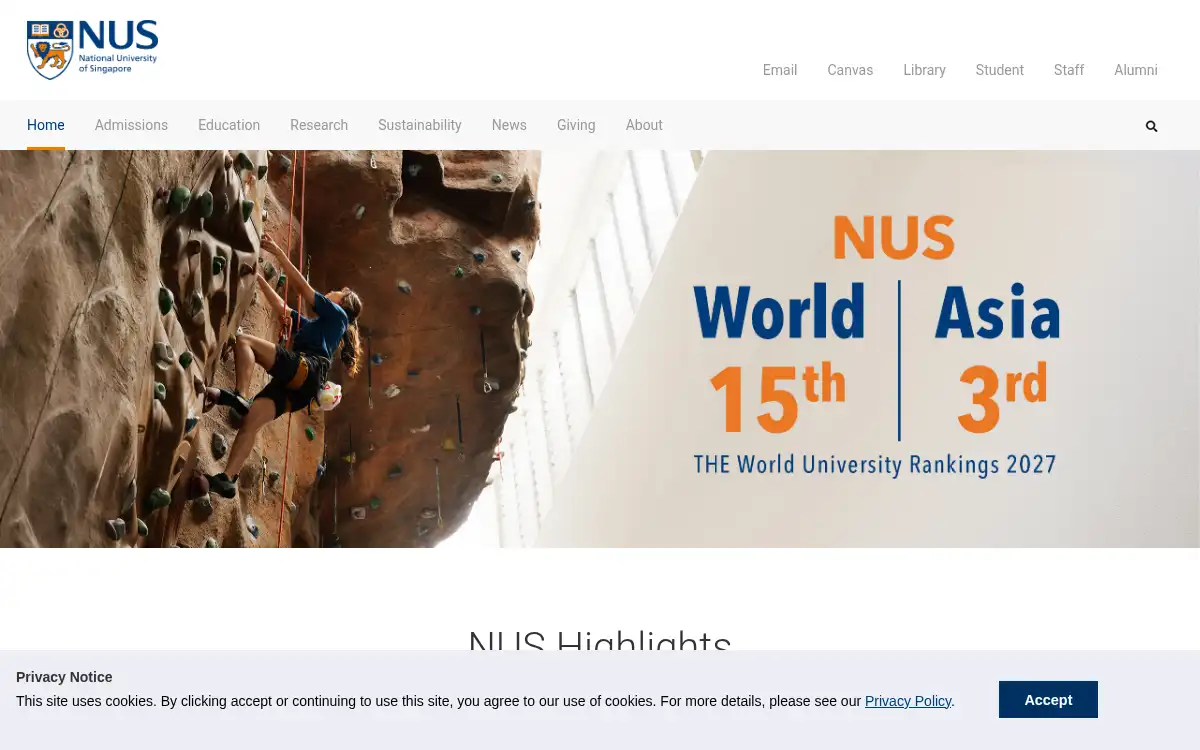Open the Giving menu
The image size is (1200, 750).
click(x=576, y=125)
